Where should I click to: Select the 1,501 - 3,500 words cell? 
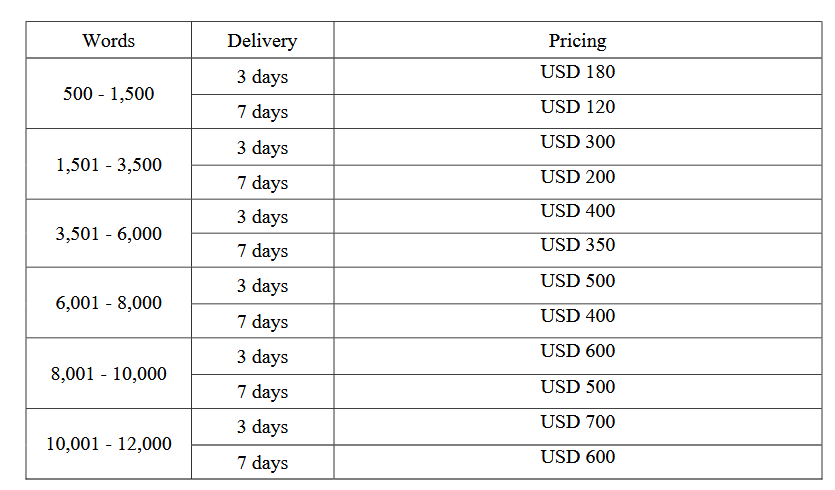[x=109, y=165]
